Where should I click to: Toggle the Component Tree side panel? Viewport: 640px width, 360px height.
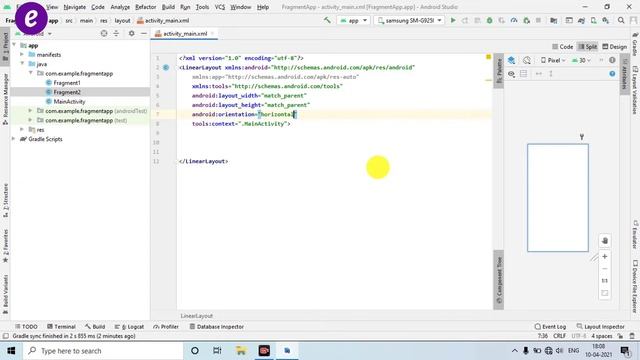498,280
